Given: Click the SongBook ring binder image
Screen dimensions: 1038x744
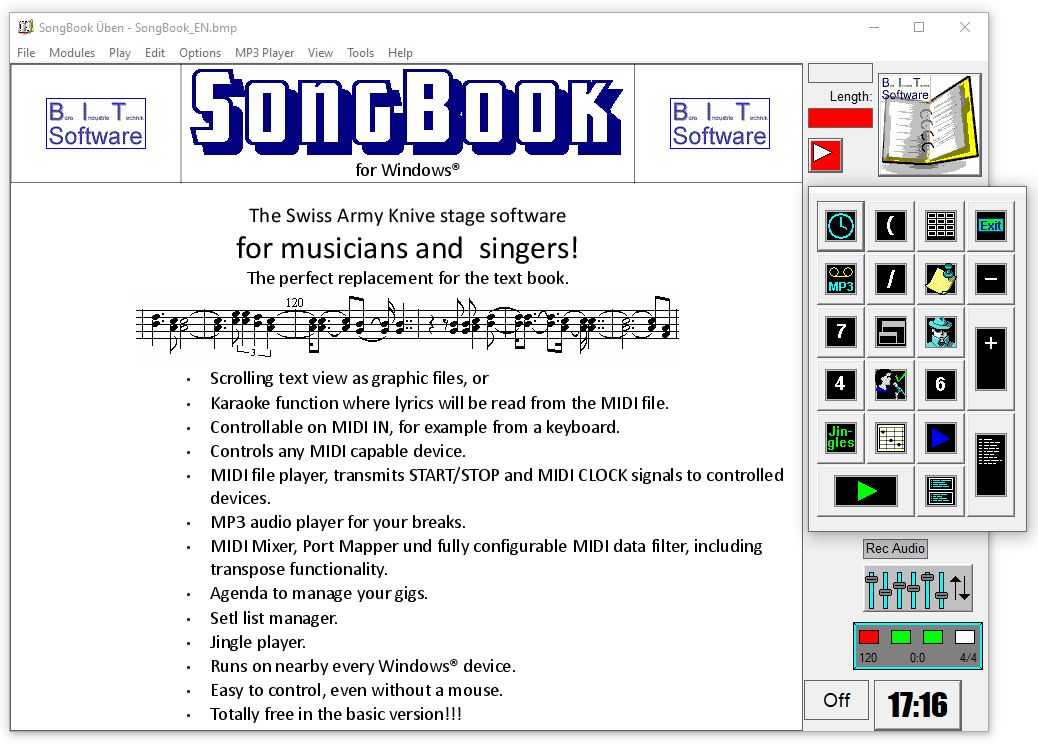Looking at the screenshot, I should pos(929,124).
